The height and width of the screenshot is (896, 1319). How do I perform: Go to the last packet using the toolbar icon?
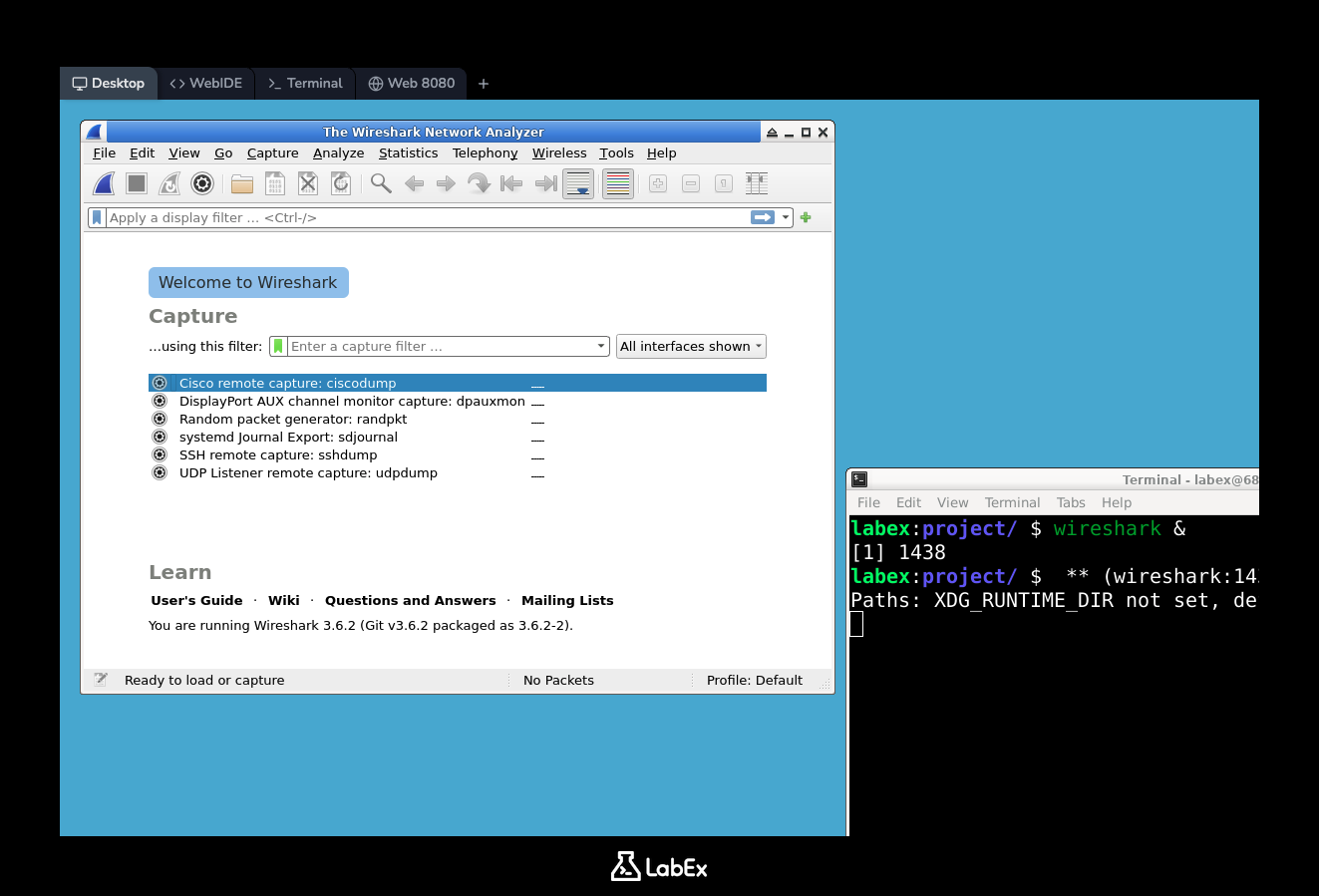click(x=544, y=183)
